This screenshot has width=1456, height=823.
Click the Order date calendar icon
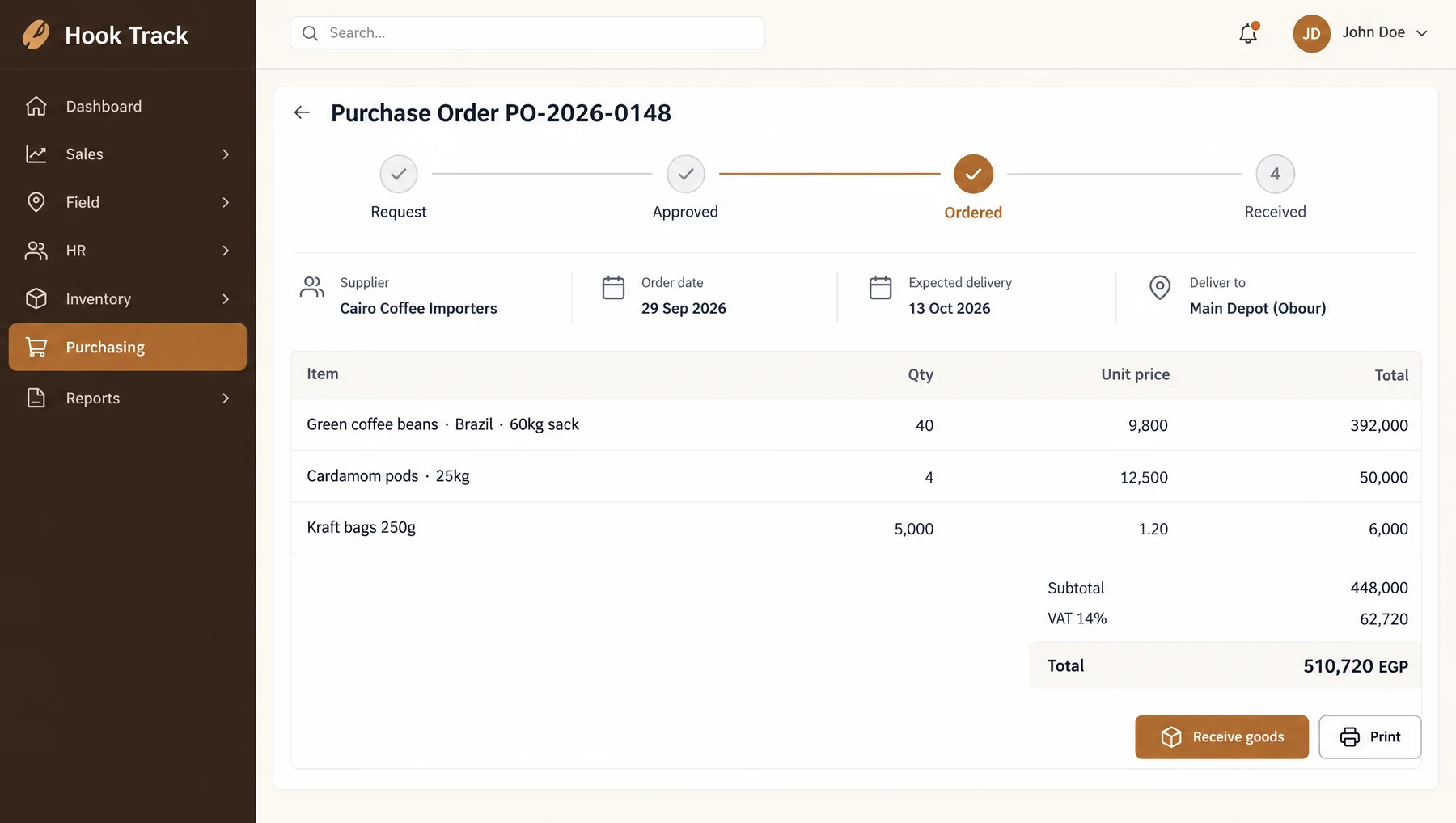[613, 287]
